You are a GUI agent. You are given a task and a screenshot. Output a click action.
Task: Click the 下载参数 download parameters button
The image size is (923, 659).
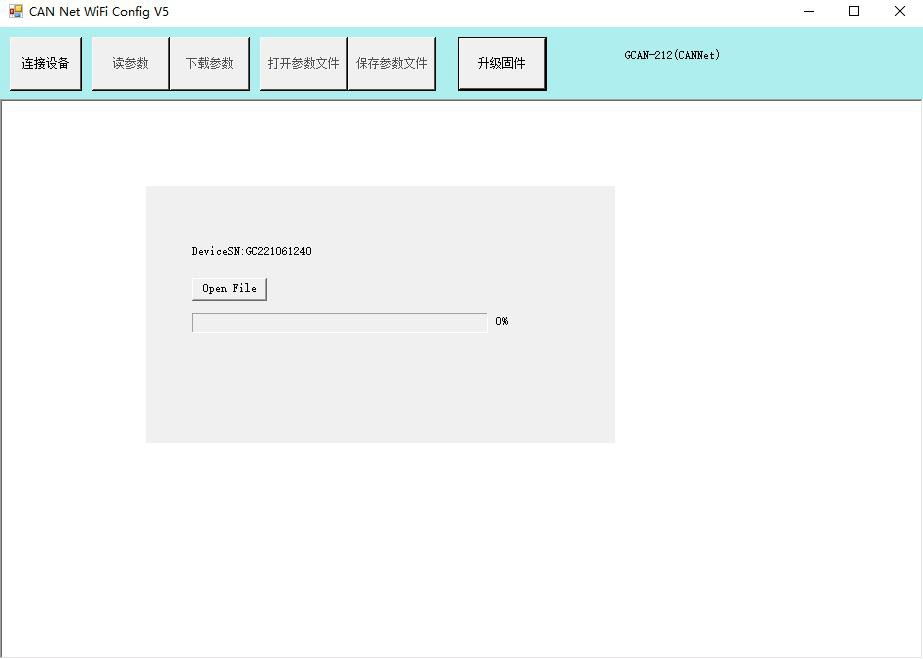coord(209,63)
